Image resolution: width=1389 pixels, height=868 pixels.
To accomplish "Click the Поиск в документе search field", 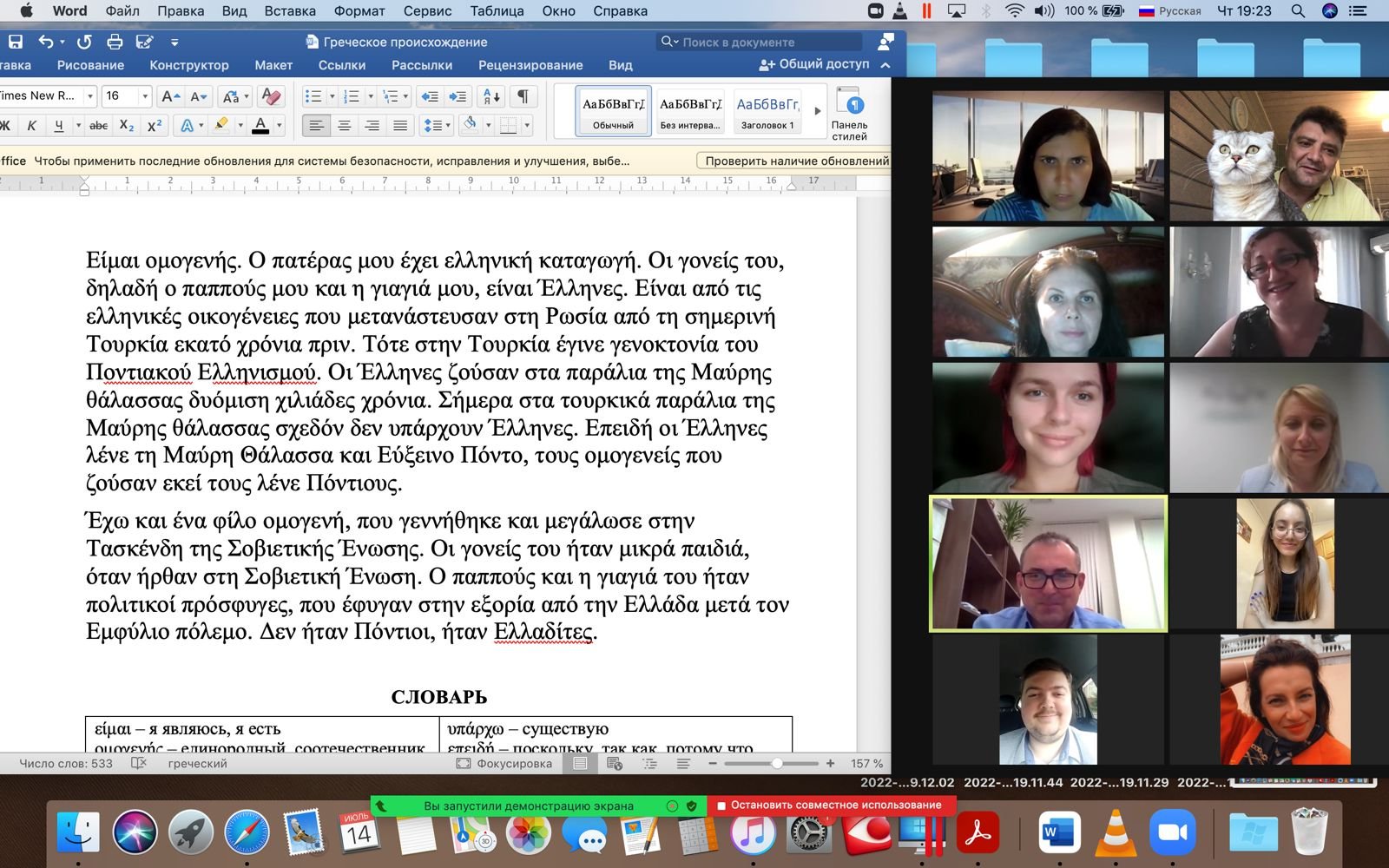I will [760, 42].
